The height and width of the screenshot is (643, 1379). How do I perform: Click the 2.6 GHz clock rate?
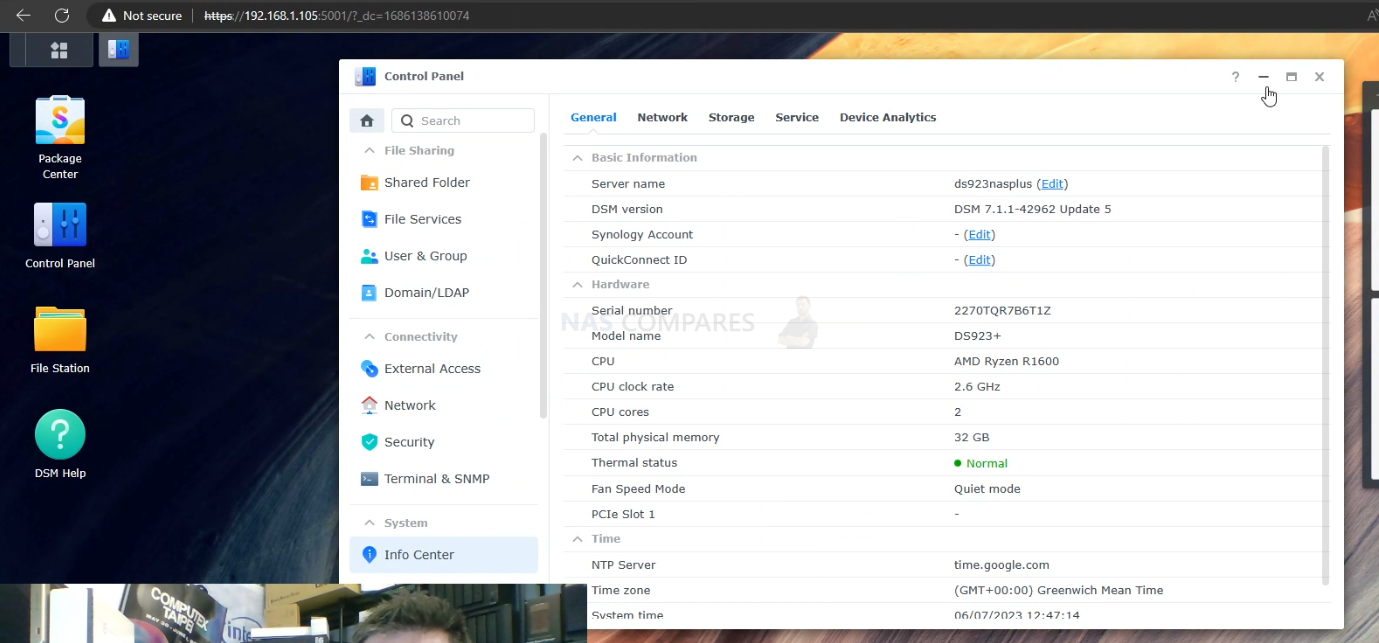pyautogui.click(x=977, y=387)
